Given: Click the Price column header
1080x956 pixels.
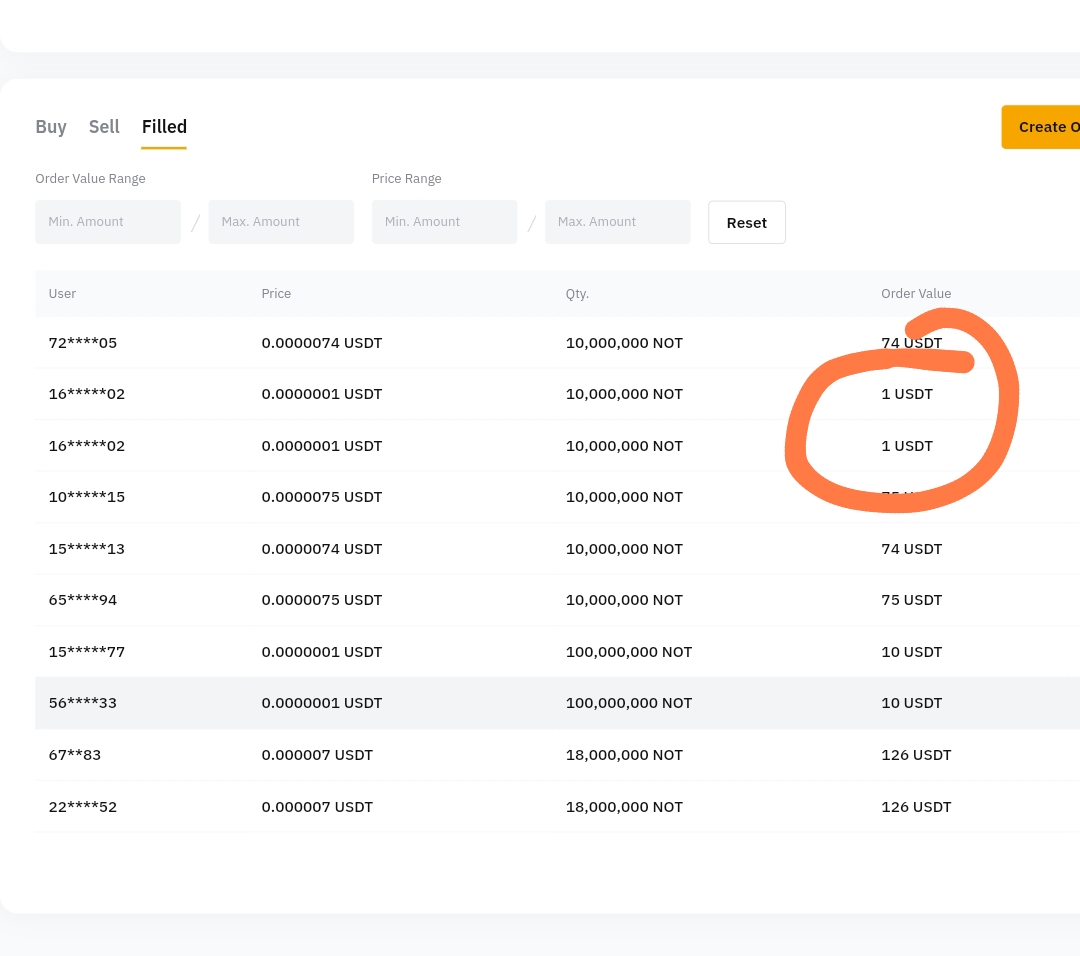Looking at the screenshot, I should tap(276, 293).
